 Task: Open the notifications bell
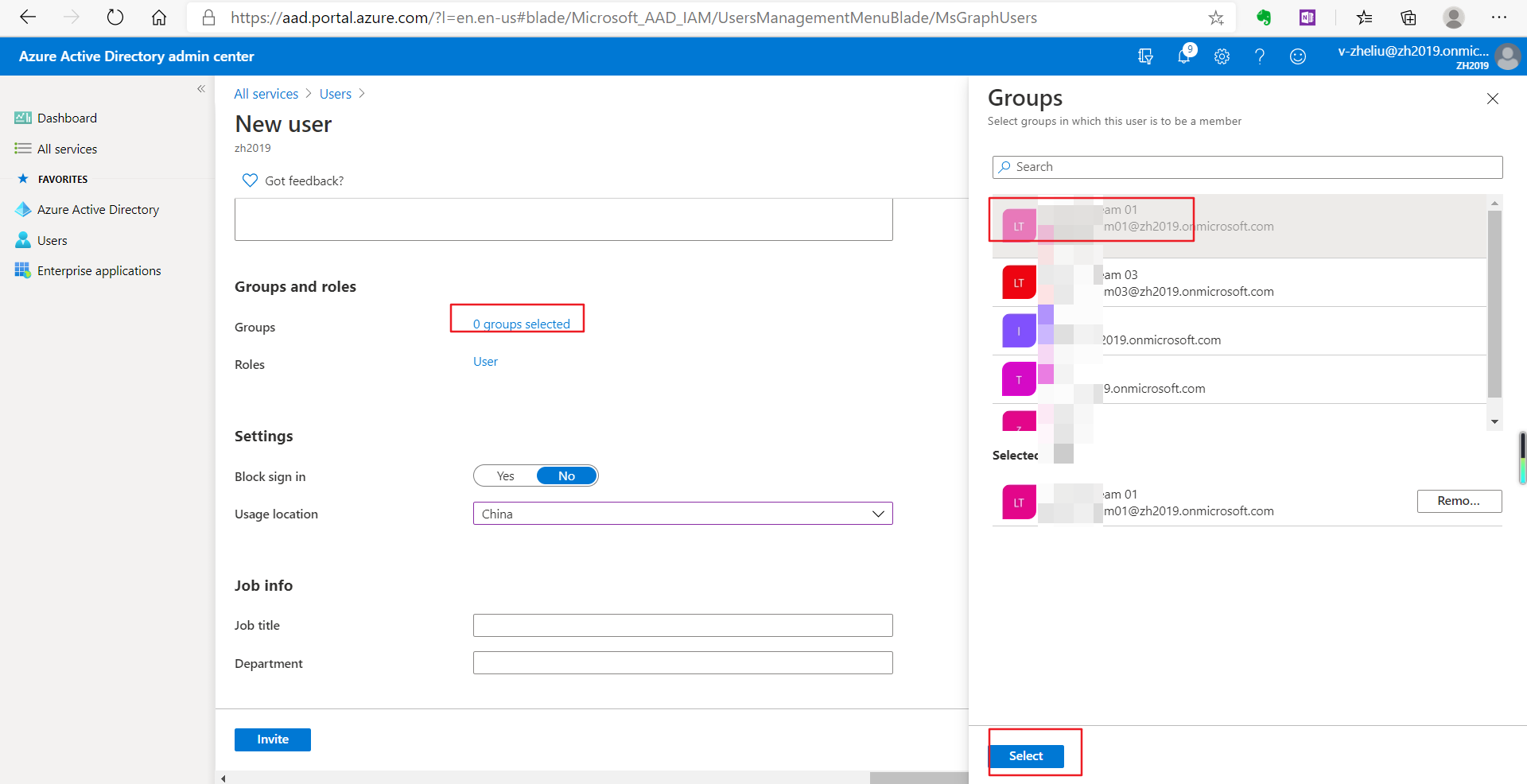[1184, 56]
